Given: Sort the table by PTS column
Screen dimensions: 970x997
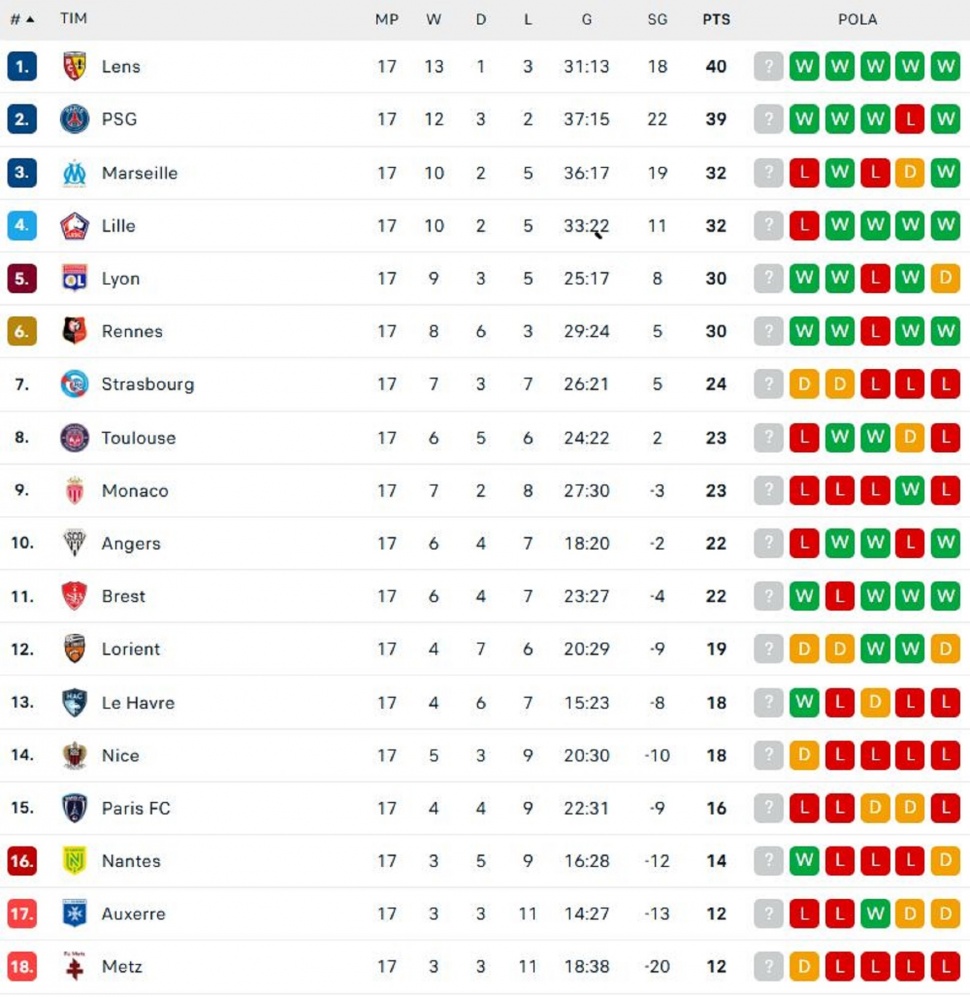Looking at the screenshot, I should (x=716, y=18).
